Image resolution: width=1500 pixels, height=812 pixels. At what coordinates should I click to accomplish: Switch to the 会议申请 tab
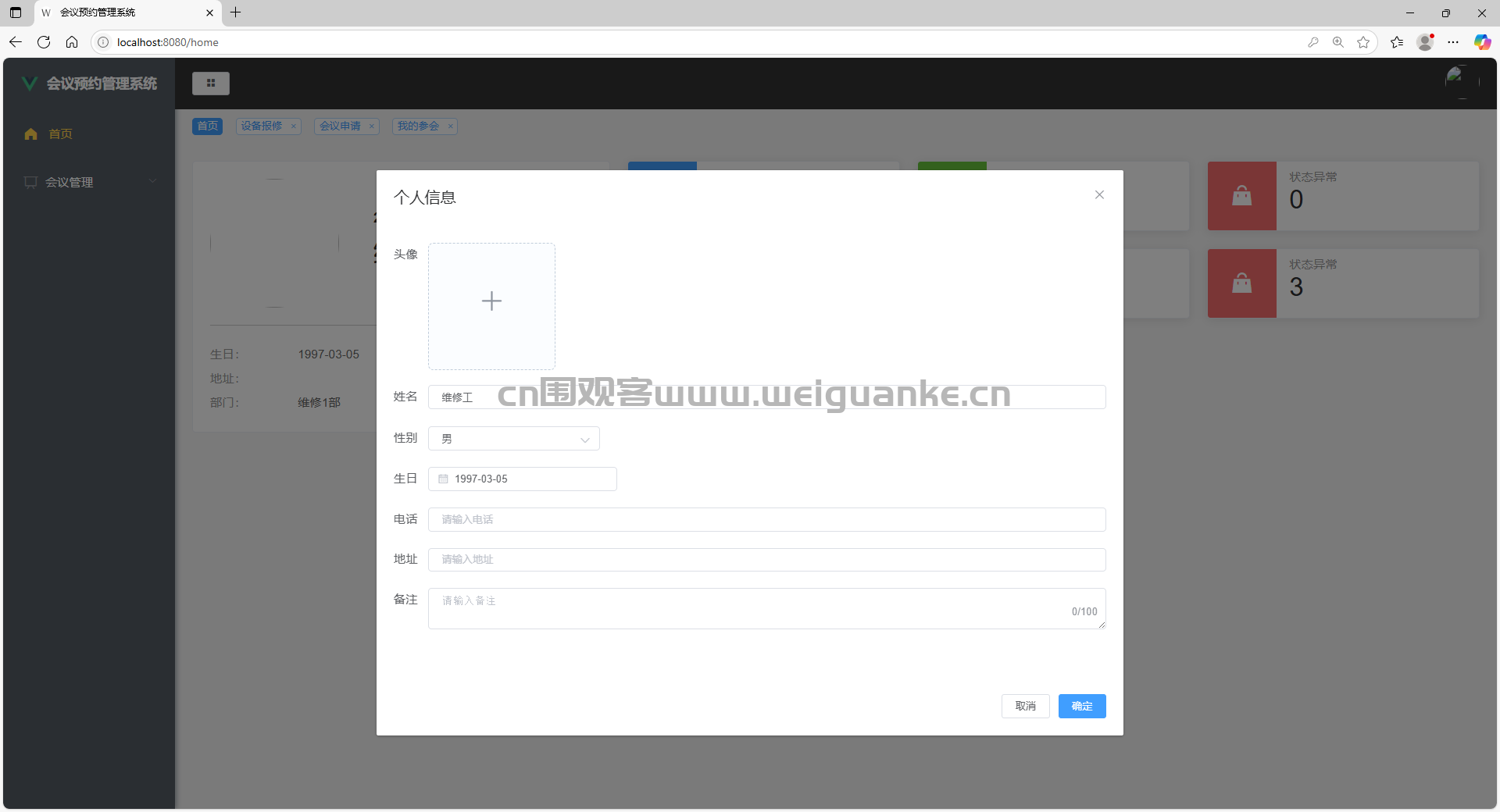[x=340, y=126]
